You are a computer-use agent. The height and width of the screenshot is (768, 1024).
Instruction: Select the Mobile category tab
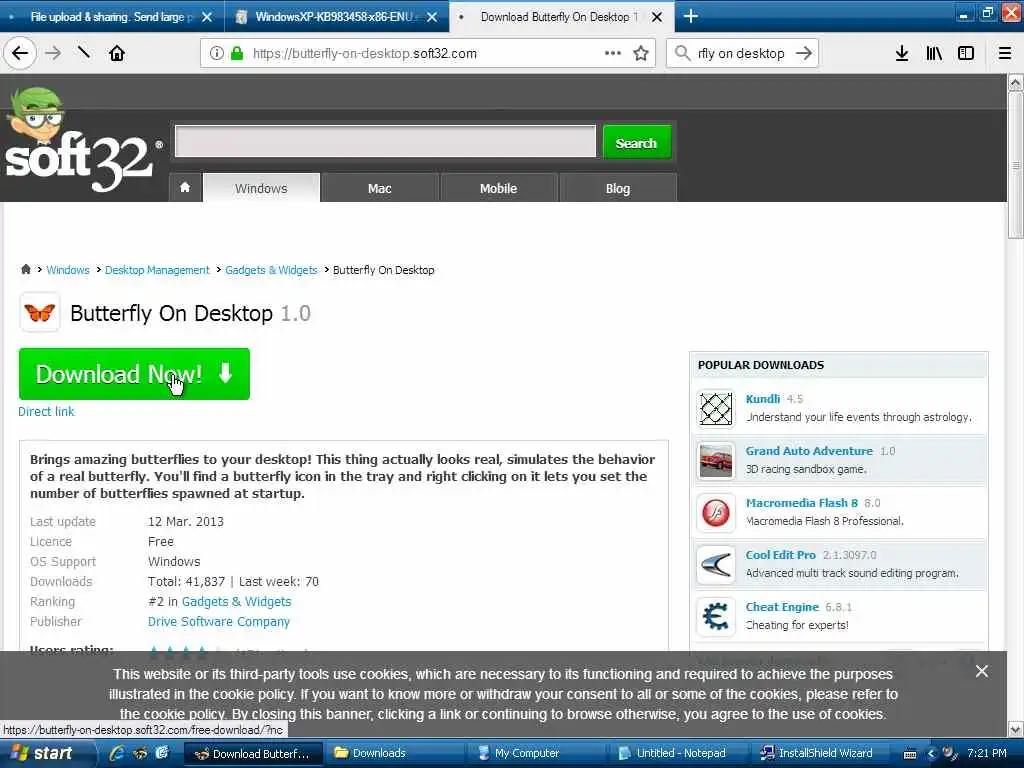tap(498, 188)
